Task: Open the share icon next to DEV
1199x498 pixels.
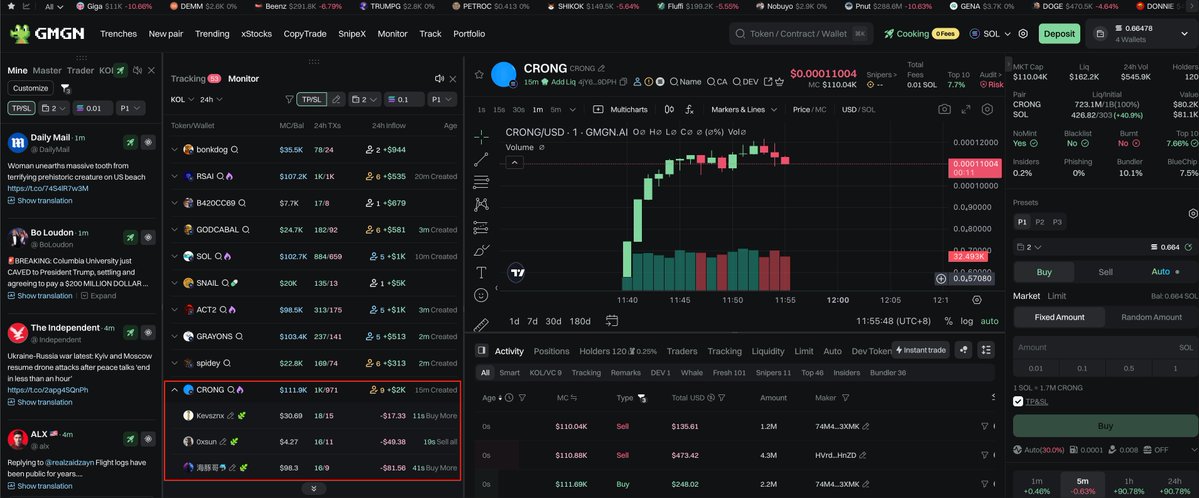Action: point(768,82)
